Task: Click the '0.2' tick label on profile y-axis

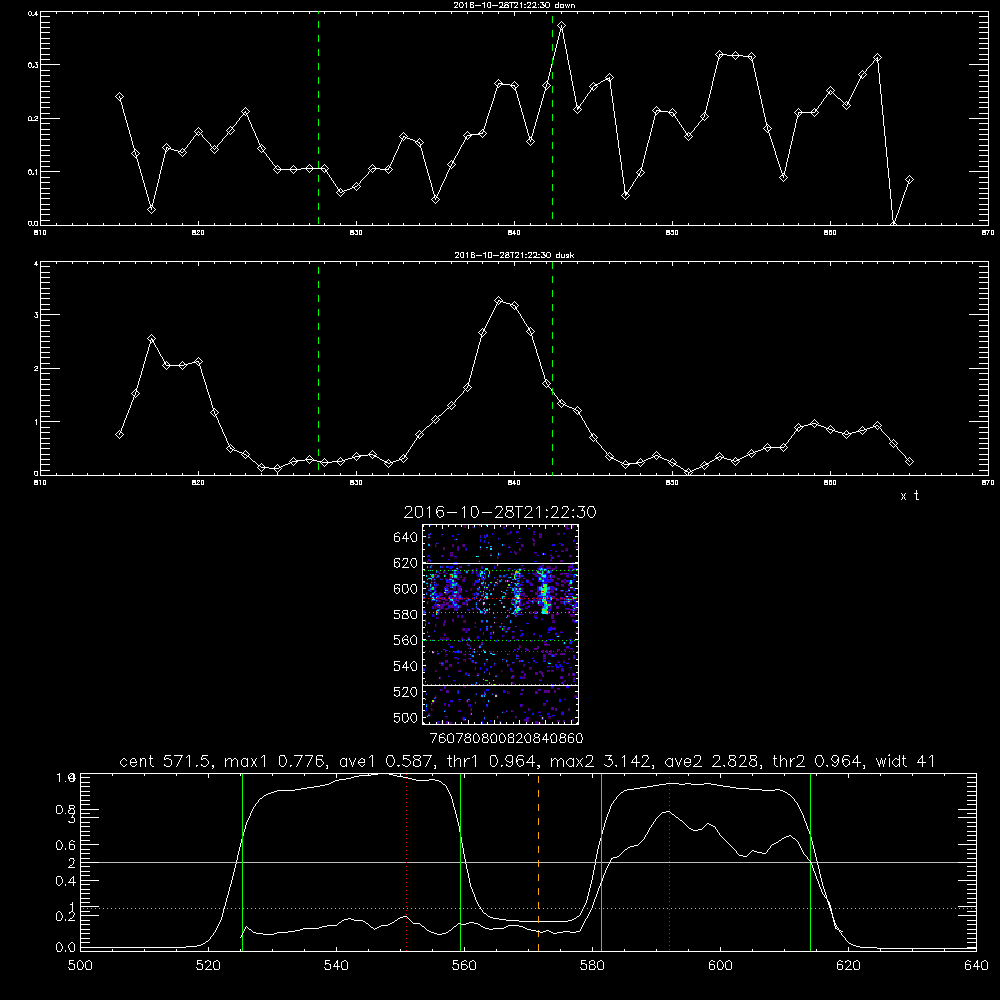Action: point(66,916)
